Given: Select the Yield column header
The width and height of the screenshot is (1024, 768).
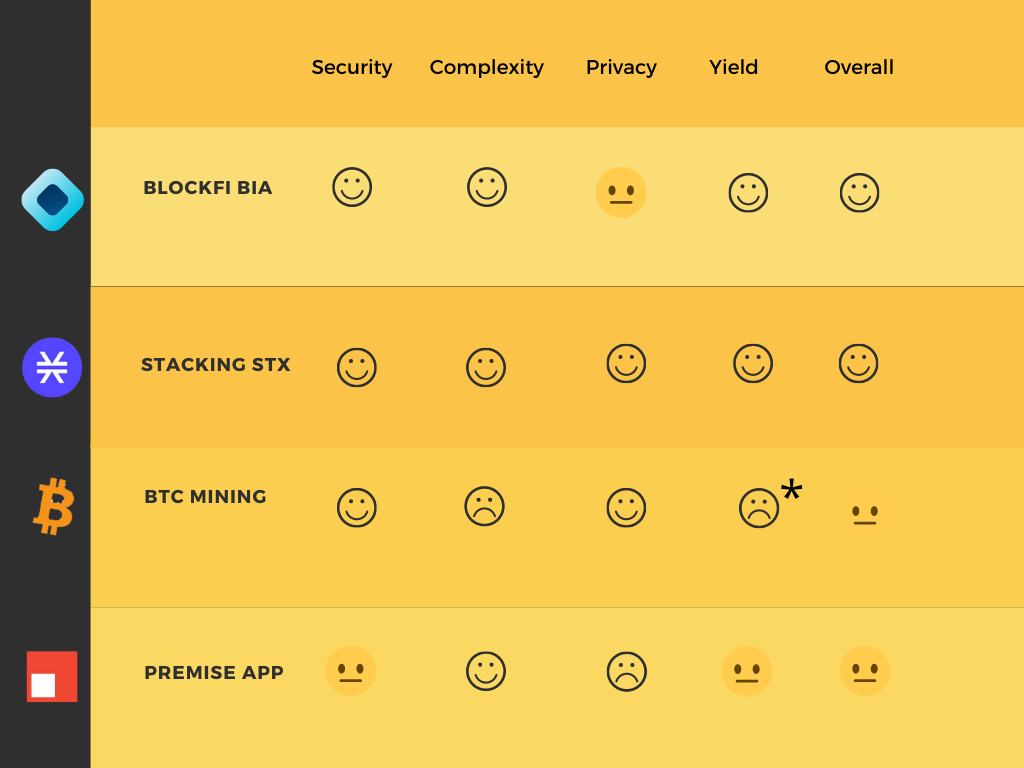Looking at the screenshot, I should pos(733,67).
